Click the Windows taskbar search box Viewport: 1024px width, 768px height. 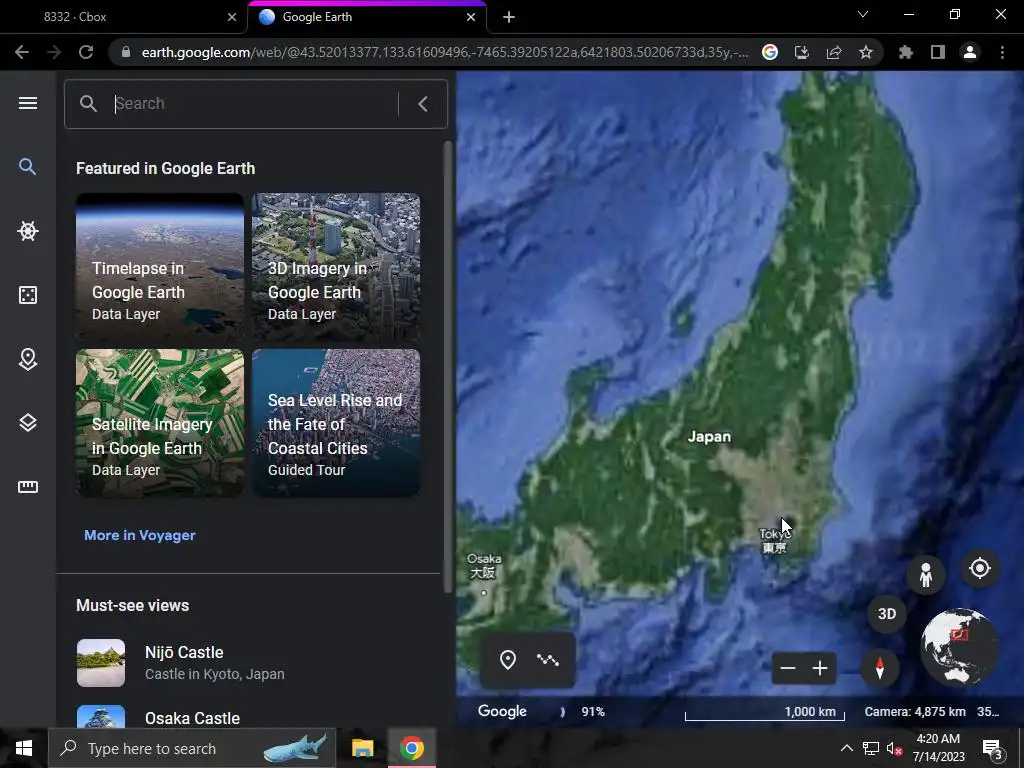pos(192,748)
